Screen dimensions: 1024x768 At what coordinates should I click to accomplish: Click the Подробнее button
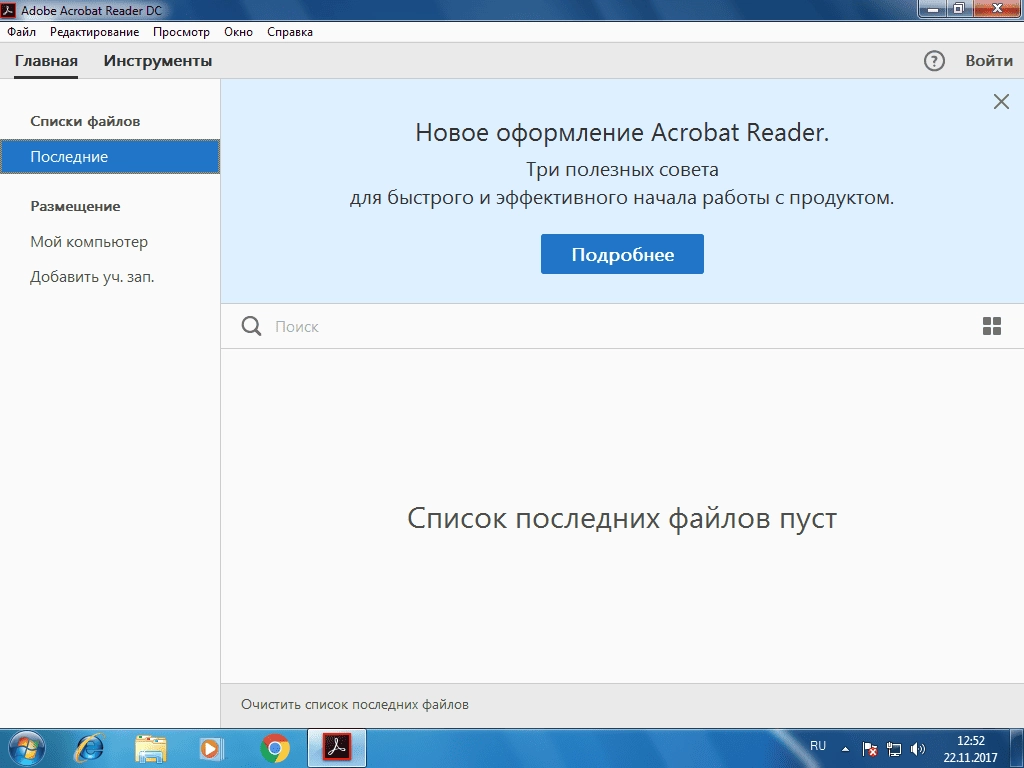click(622, 254)
